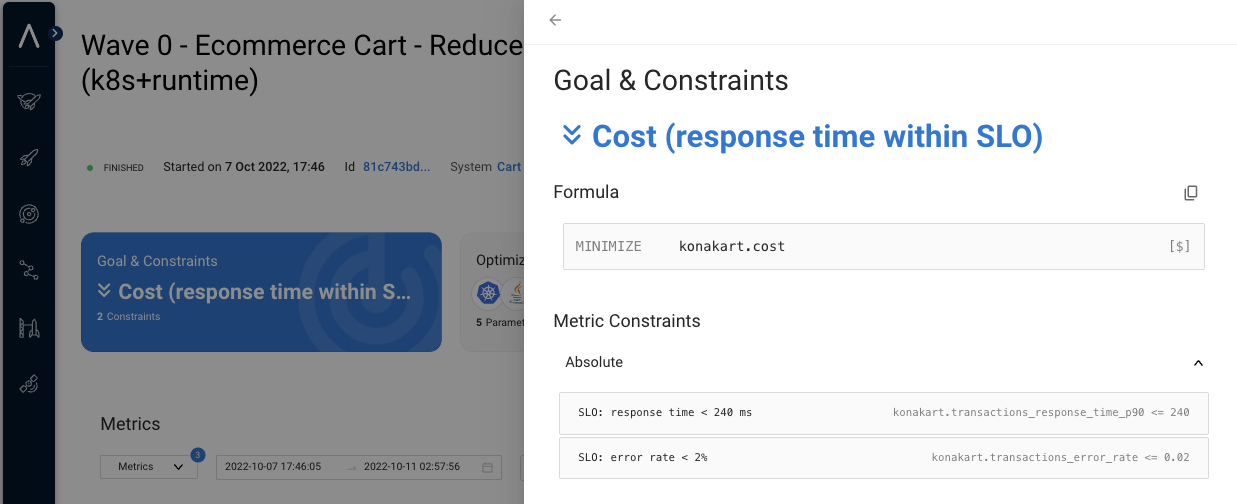Image resolution: width=1237 pixels, height=504 pixels.
Task: Click the Kubernetes icon in Optimization card
Action: click(488, 293)
